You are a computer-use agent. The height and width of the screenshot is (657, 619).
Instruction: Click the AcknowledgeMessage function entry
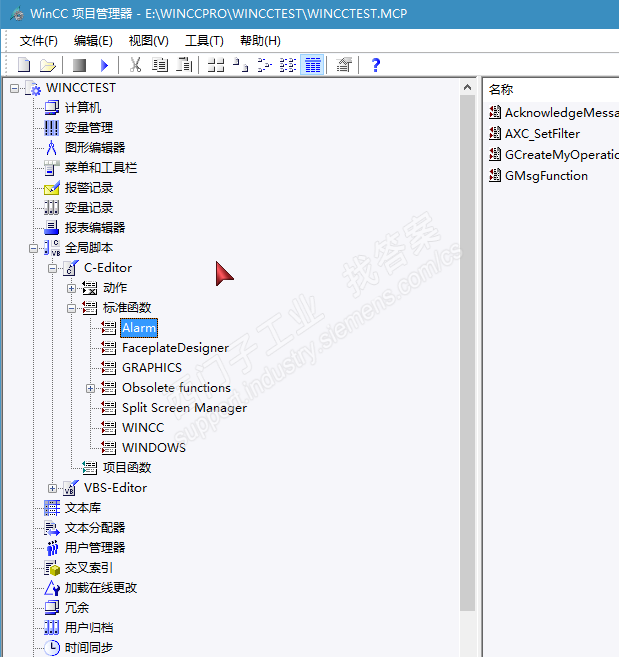[554, 113]
